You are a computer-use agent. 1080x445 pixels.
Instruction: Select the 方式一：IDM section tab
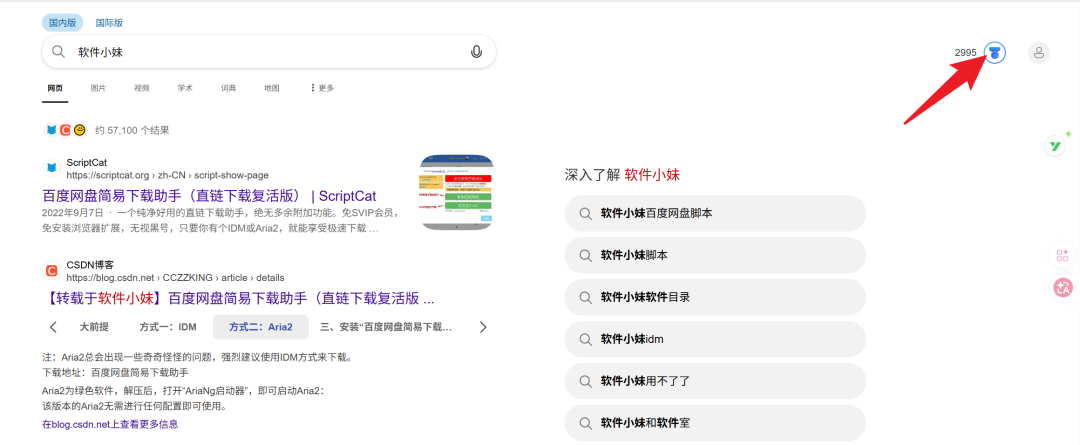(x=168, y=327)
